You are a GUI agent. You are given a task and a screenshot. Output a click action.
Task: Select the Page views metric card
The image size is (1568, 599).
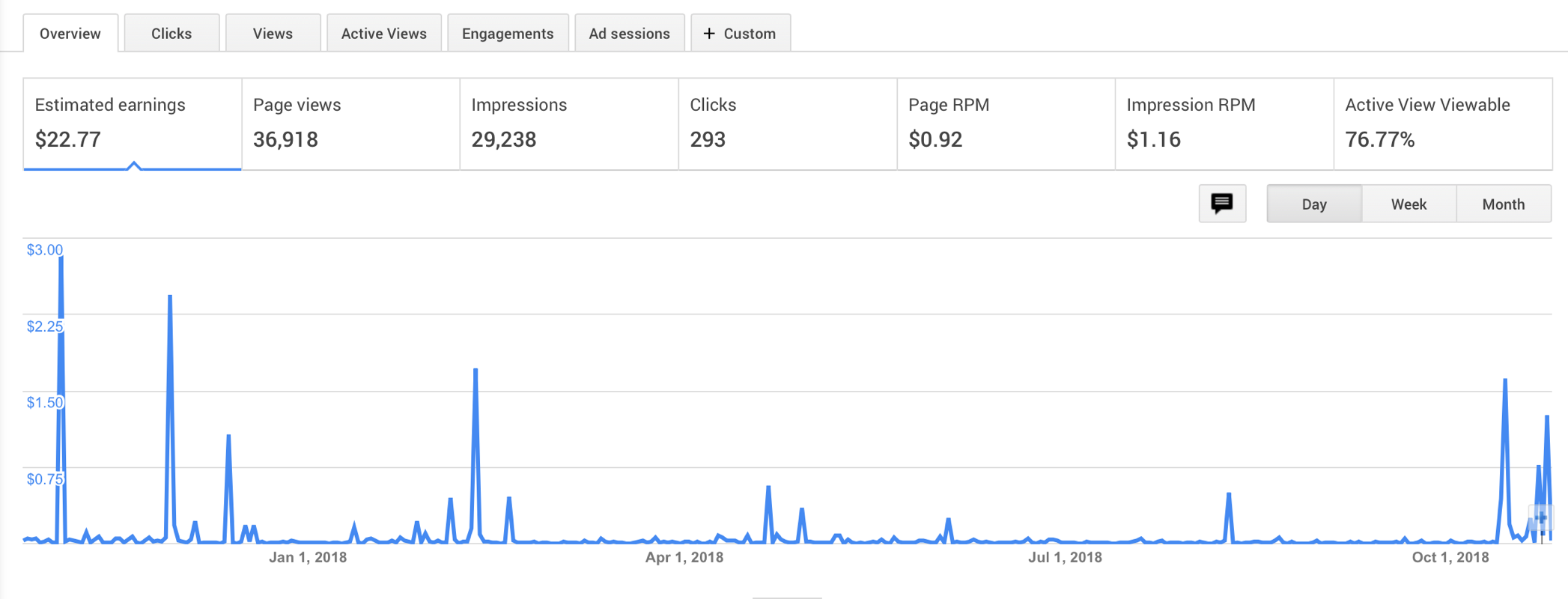(350, 124)
